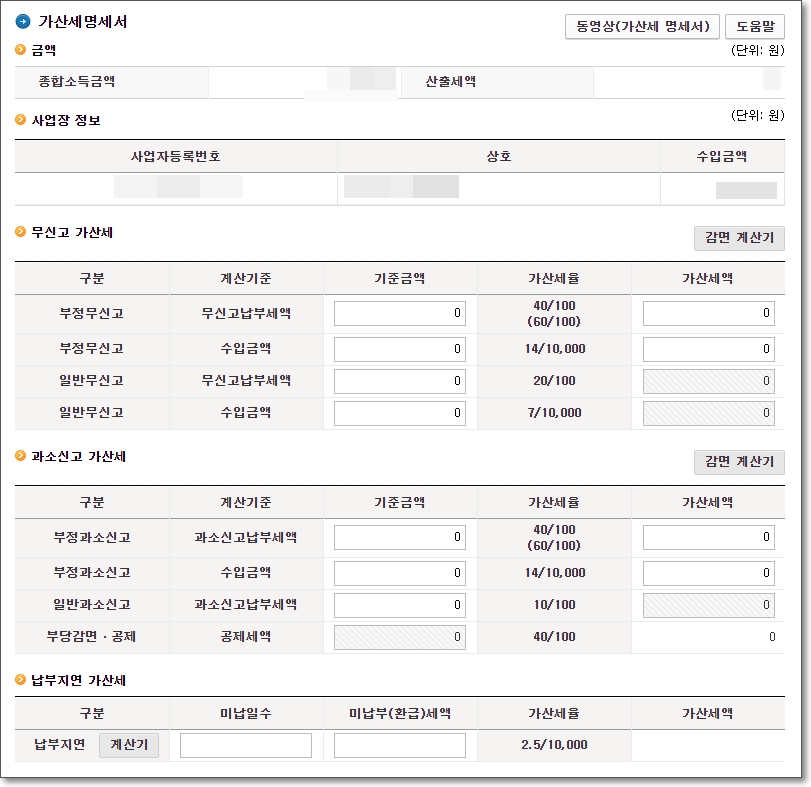
Task: Click the 도움말 help button
Action: (755, 26)
